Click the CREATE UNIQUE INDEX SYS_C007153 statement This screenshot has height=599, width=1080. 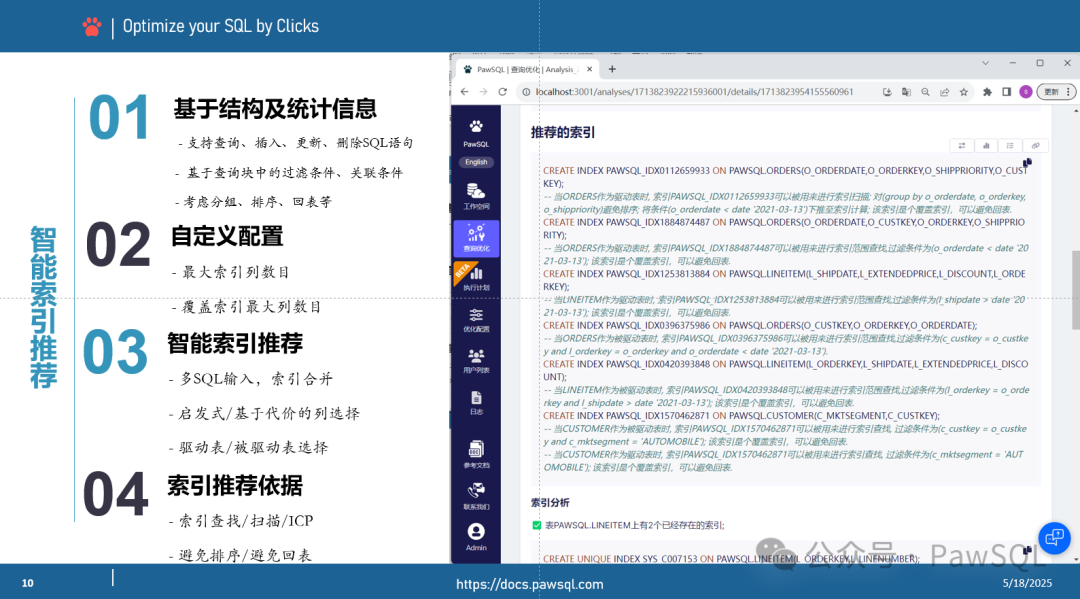point(731,559)
